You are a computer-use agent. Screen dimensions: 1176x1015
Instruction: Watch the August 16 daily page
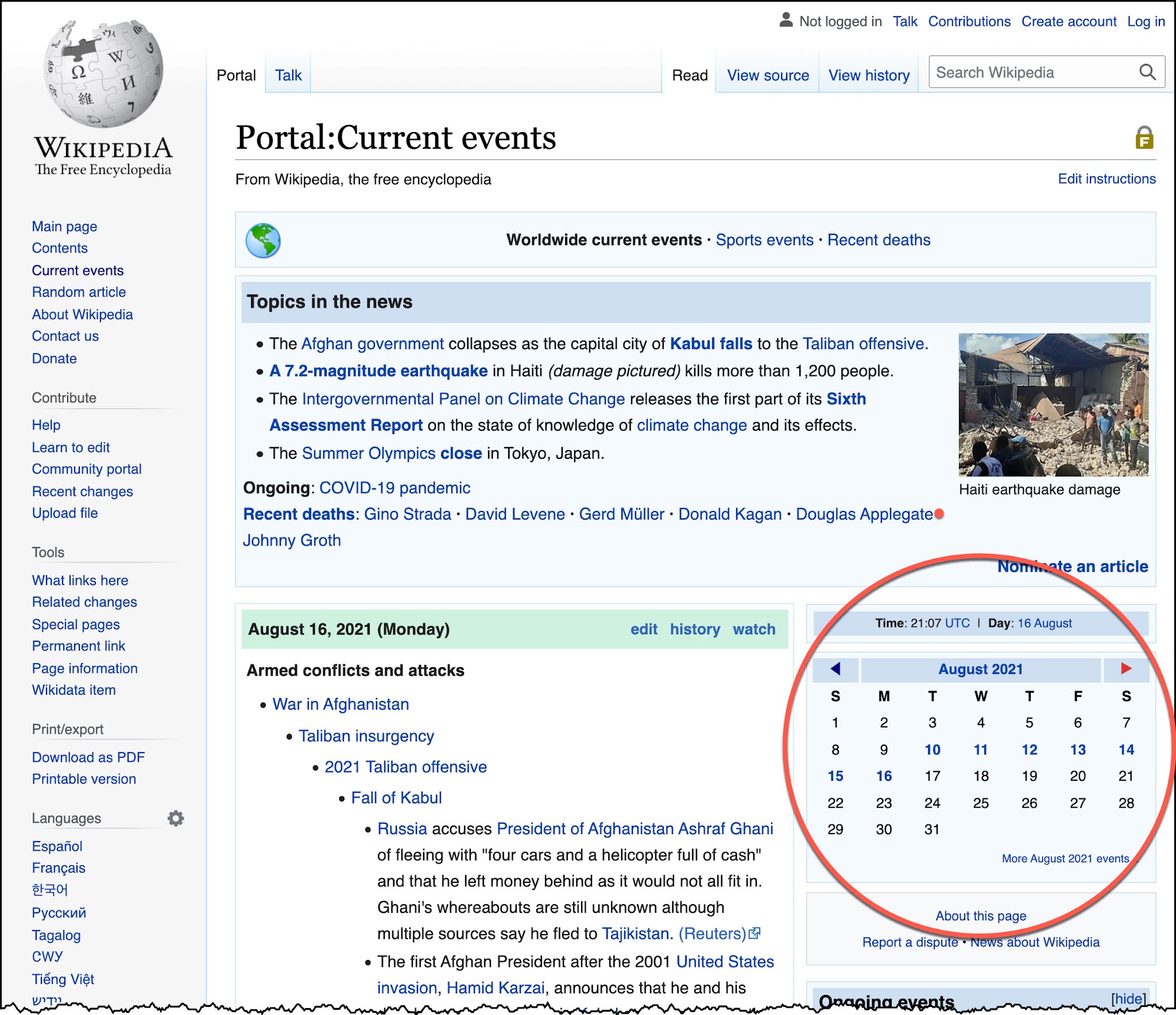[753, 629]
